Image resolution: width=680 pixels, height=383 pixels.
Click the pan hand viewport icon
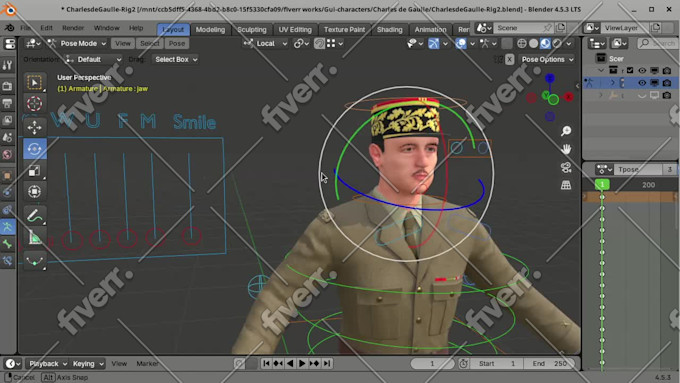(x=566, y=149)
